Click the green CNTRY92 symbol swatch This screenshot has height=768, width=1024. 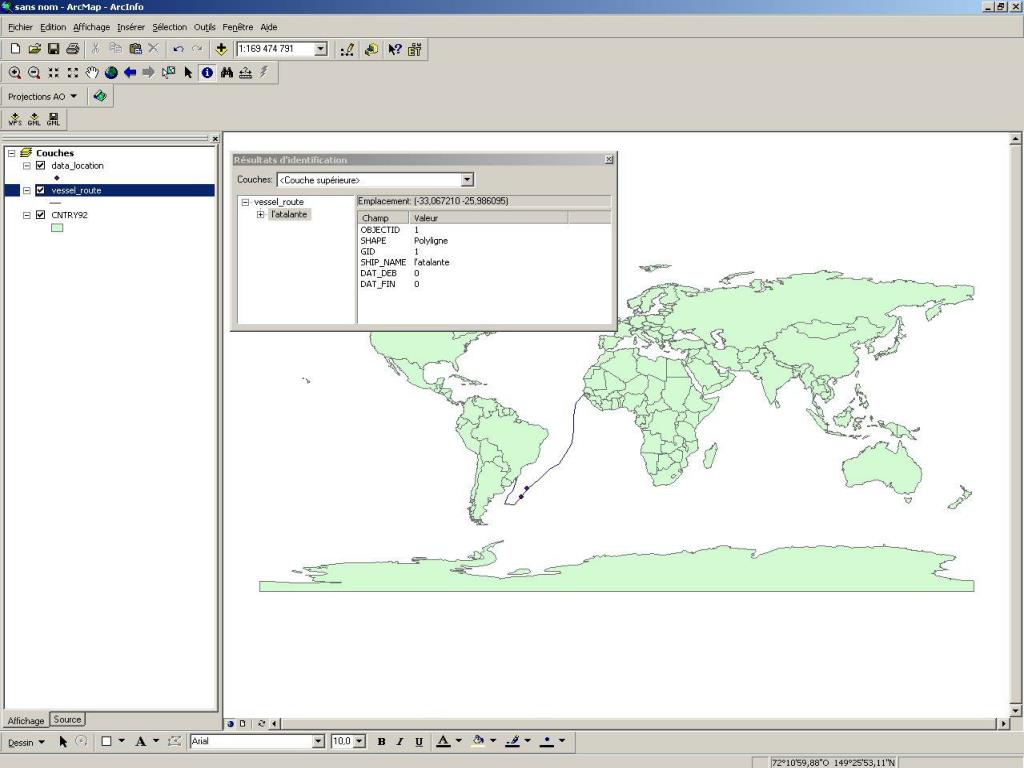(57, 228)
